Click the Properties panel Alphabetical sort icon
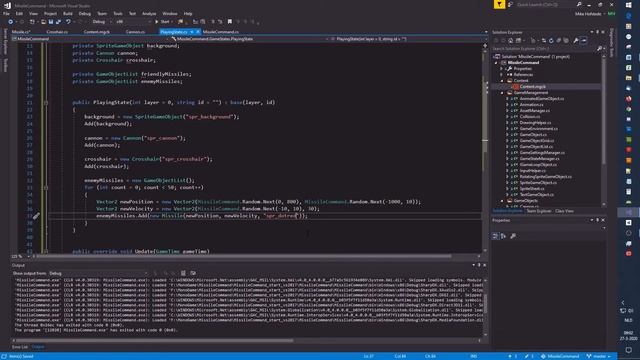640x360 pixels. pyautogui.click(x=503, y=236)
